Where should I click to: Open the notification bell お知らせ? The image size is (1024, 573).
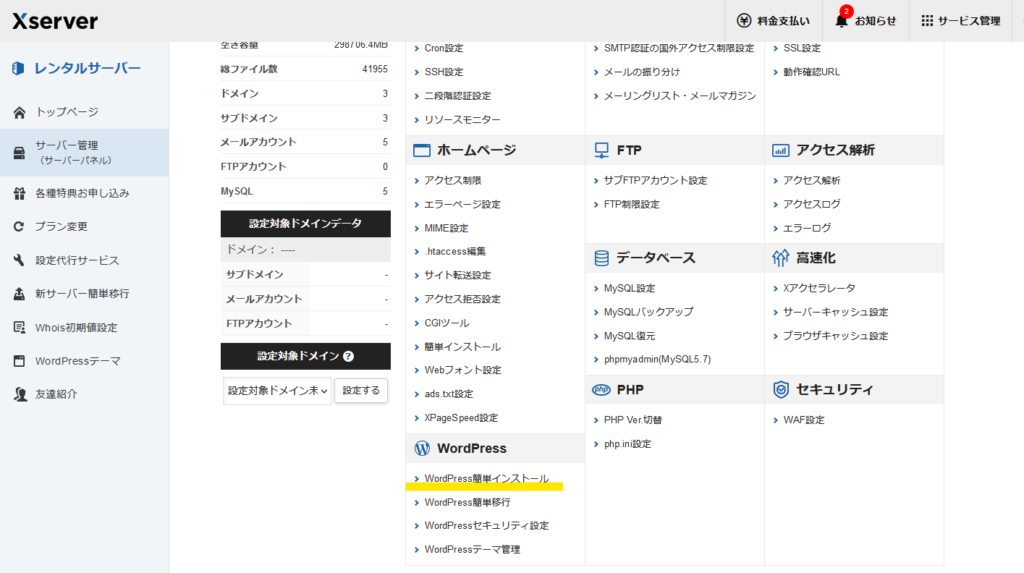tap(842, 20)
